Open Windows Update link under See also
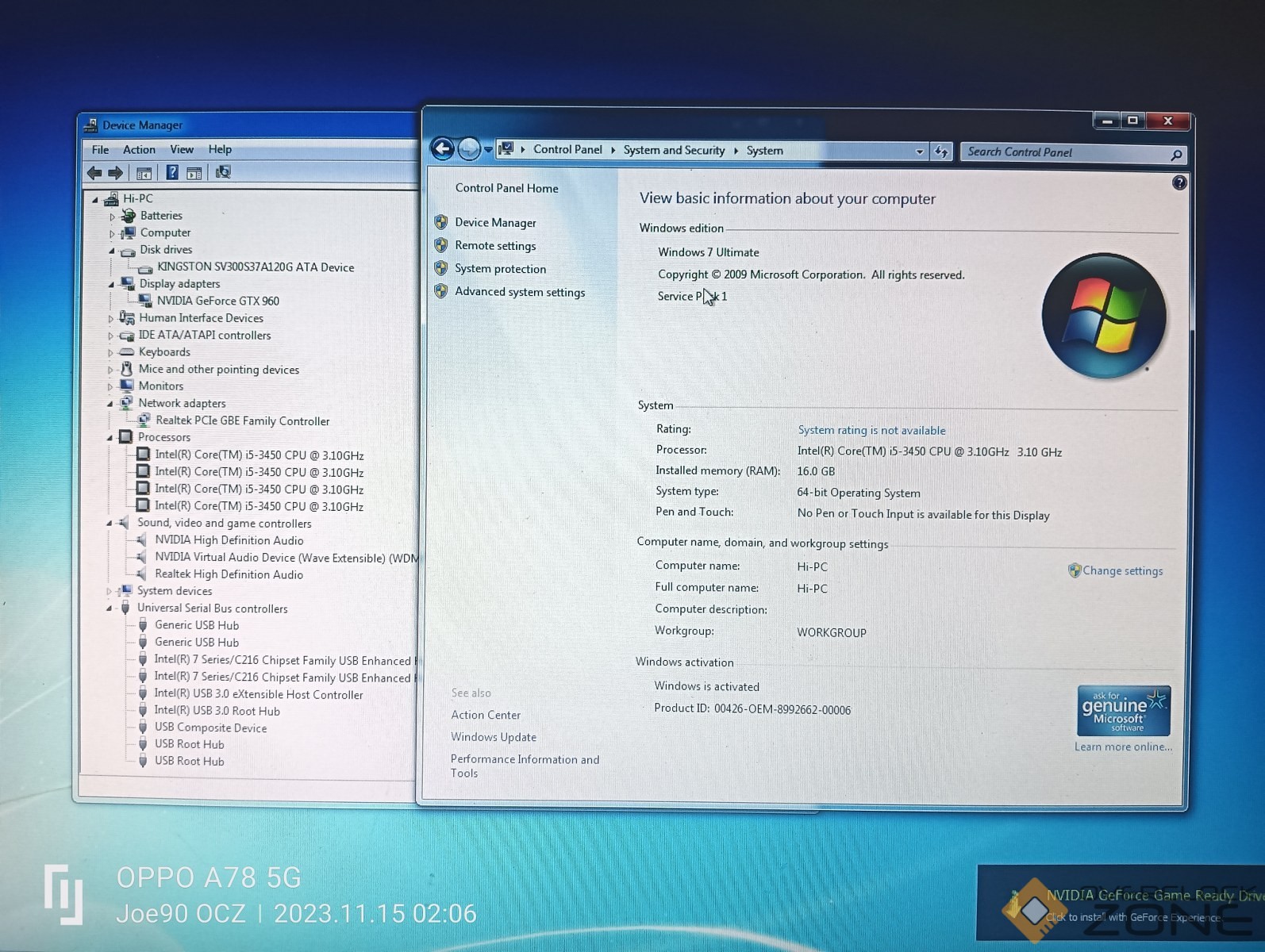Viewport: 1265px width, 952px height. [494, 737]
